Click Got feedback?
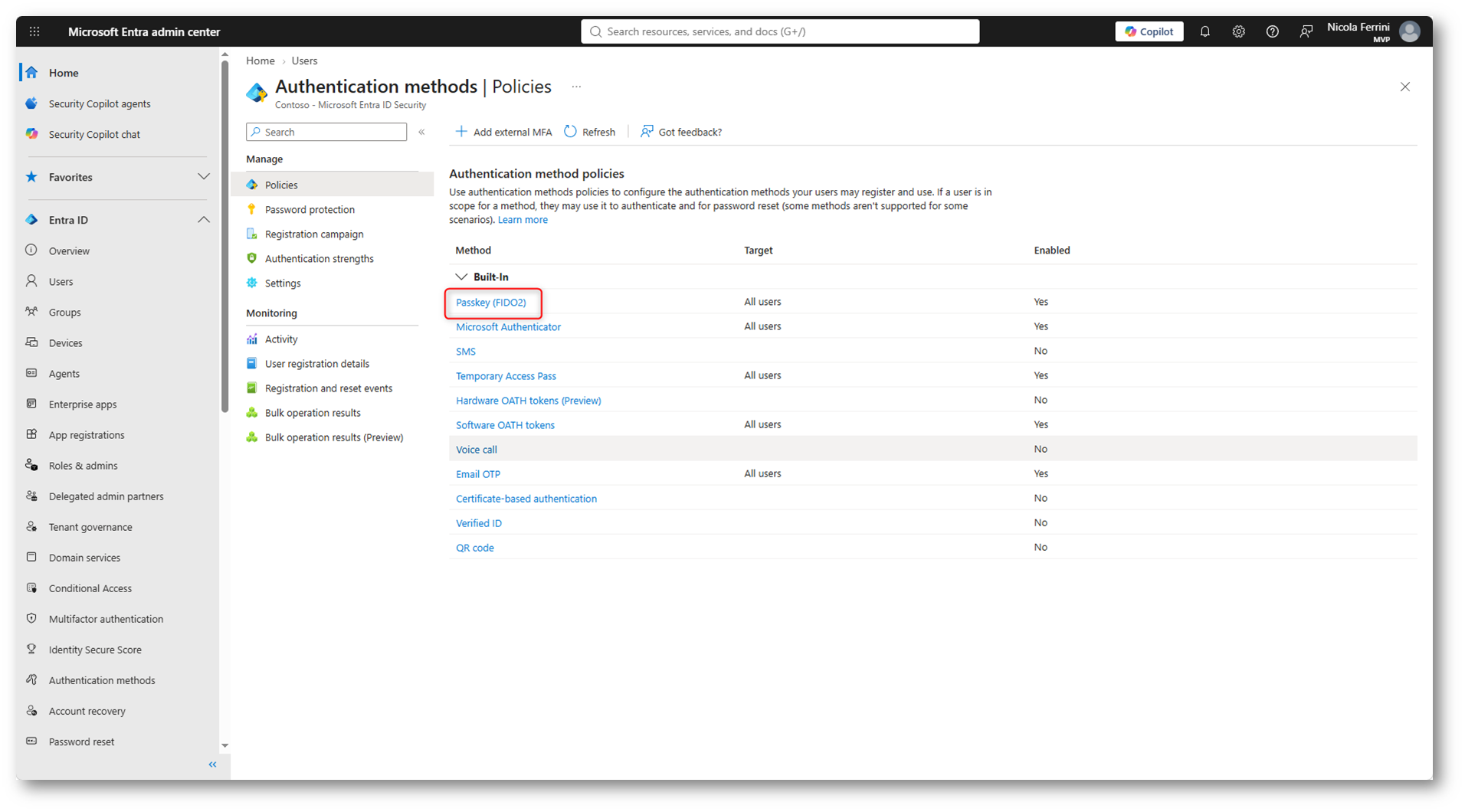Viewport: 1465px width, 812px height. [681, 132]
